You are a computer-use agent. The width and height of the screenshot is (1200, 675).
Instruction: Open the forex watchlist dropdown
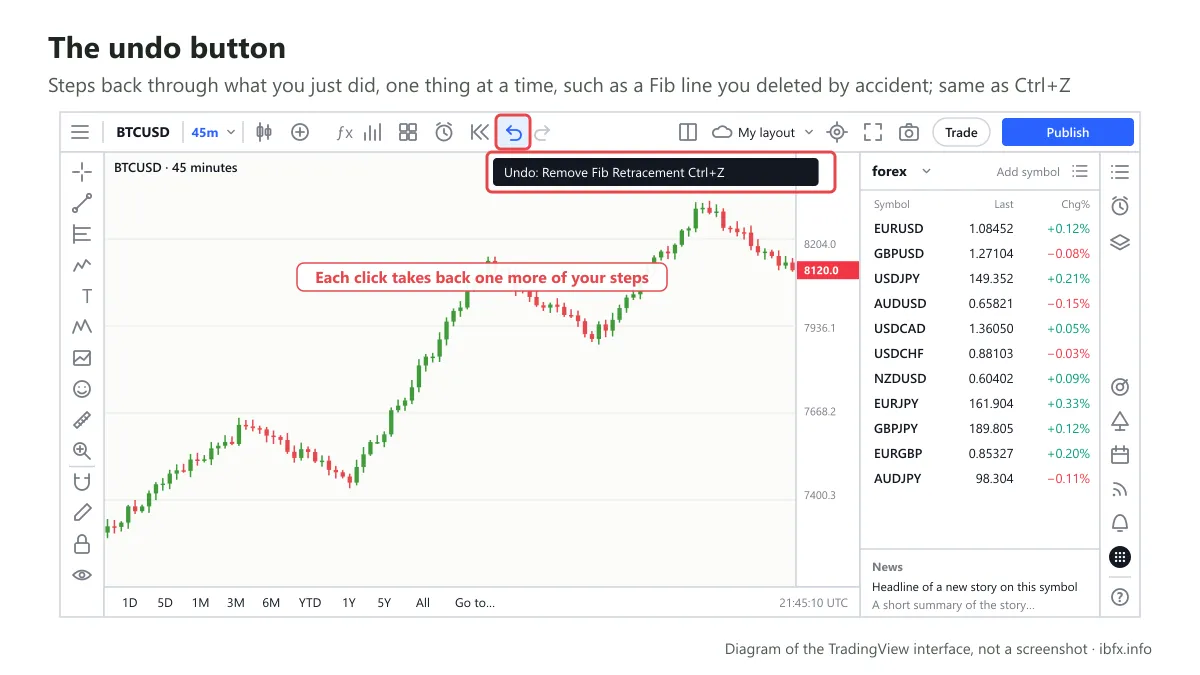[901, 171]
